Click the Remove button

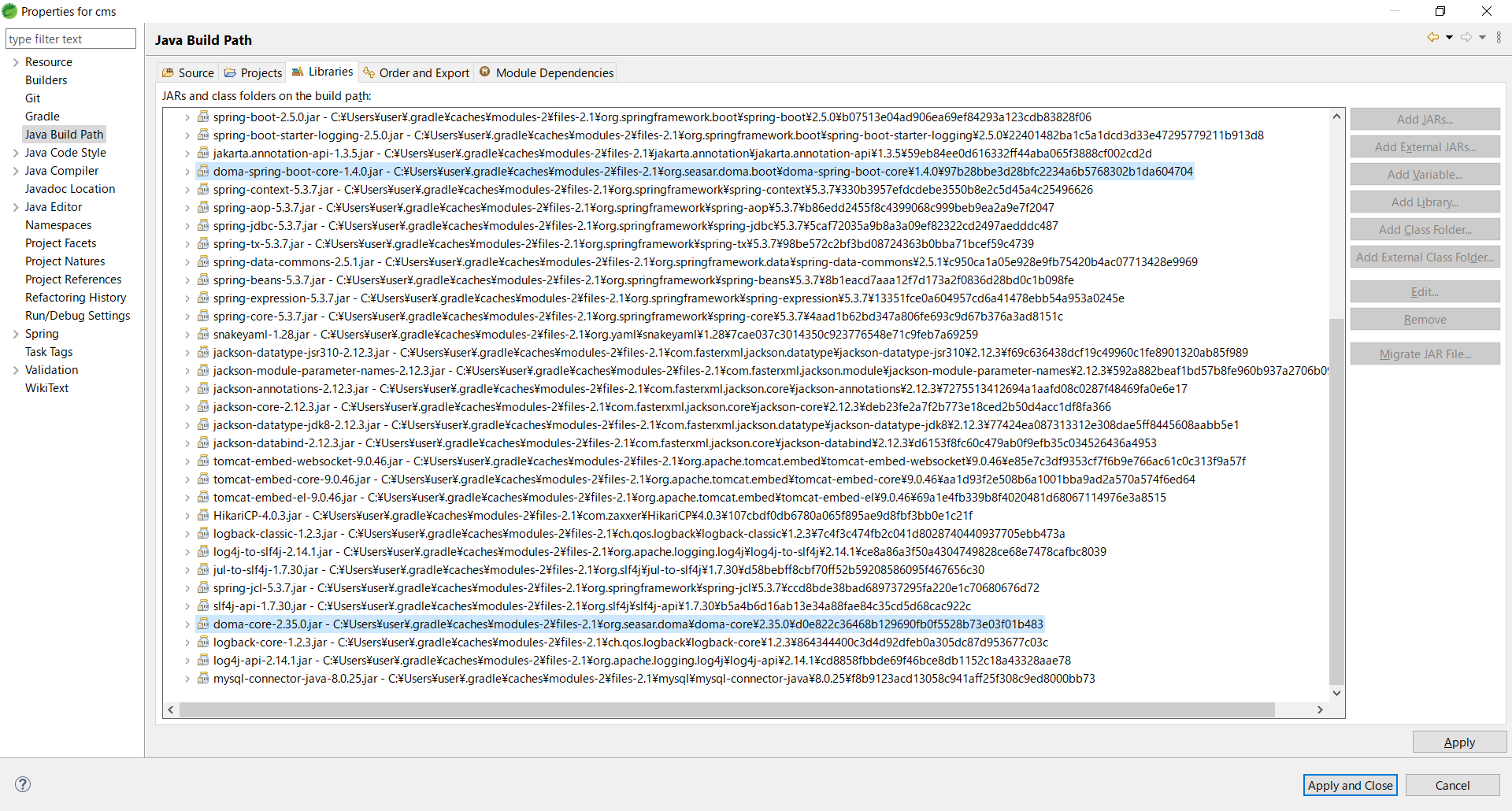[x=1425, y=319]
